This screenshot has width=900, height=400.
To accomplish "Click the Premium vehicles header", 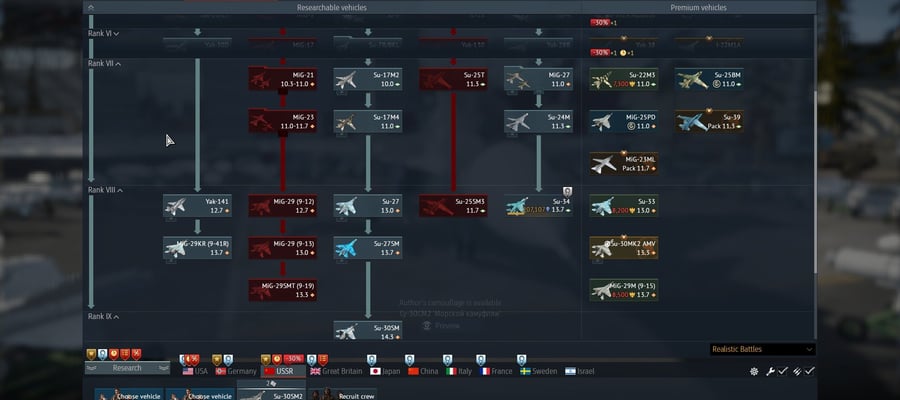I will 699,7.
